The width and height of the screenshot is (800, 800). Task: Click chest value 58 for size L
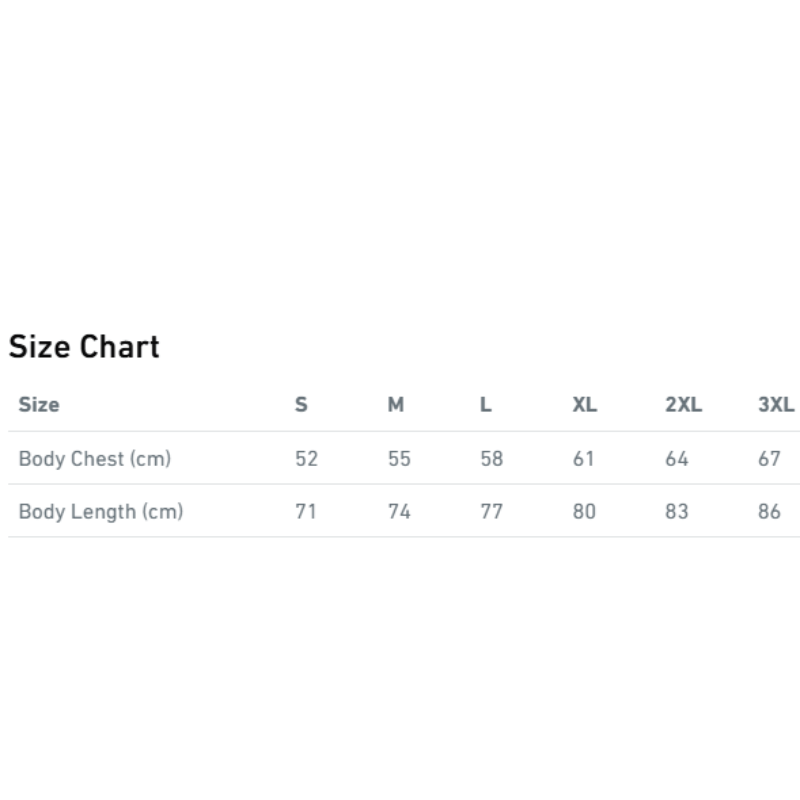coord(491,459)
